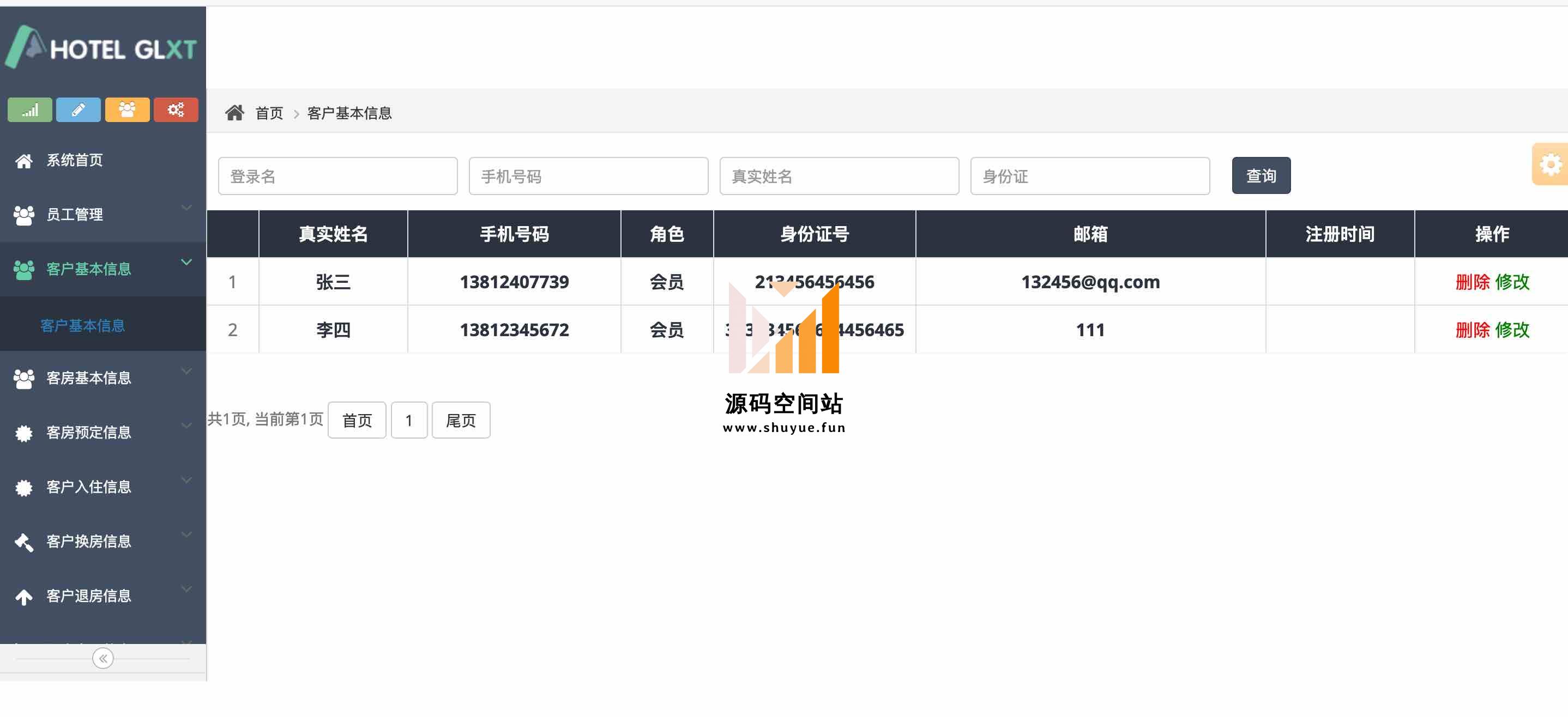
Task: Click the 查询 search button
Action: [x=1261, y=176]
